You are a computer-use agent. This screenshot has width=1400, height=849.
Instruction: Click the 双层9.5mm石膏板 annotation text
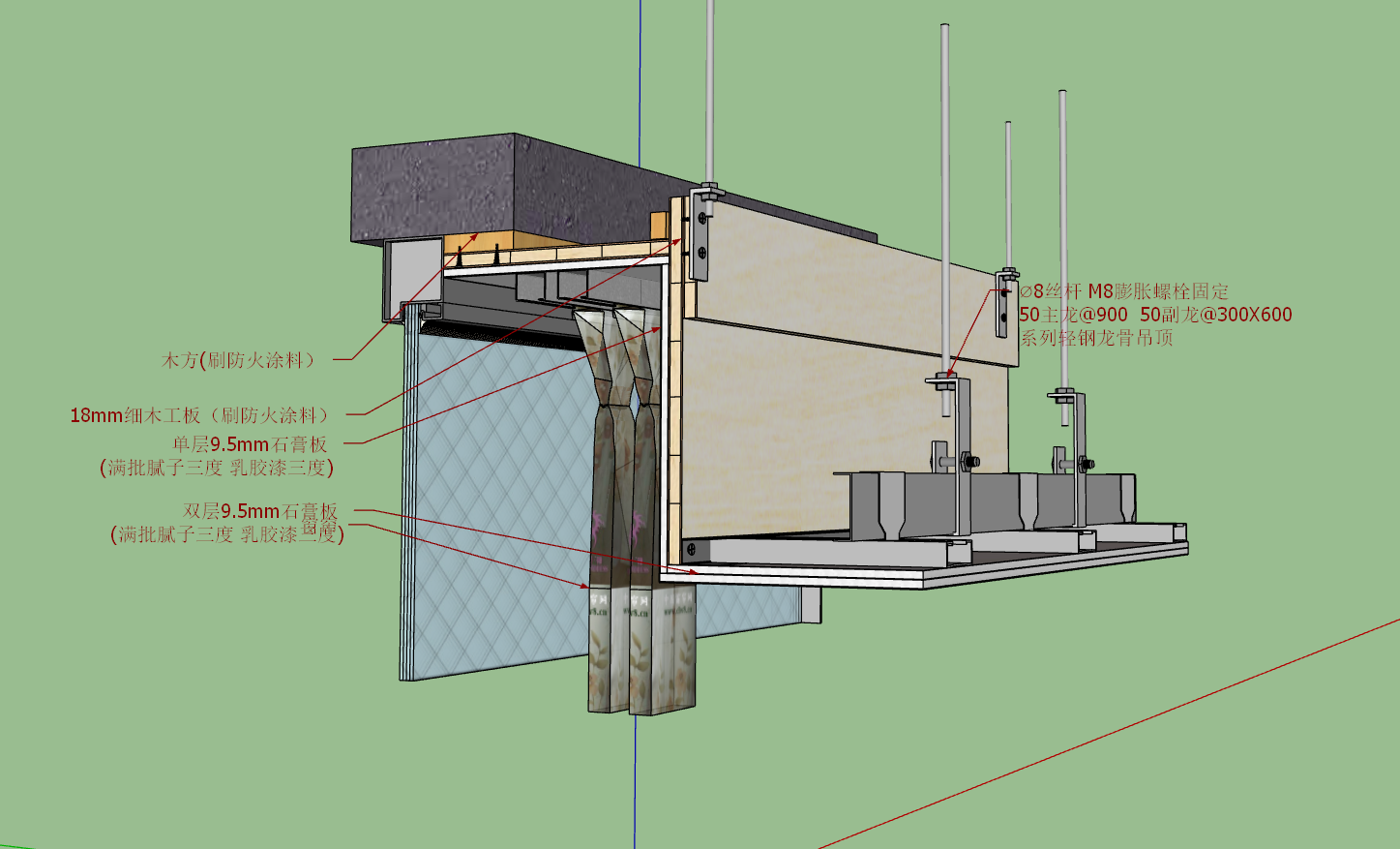pyautogui.click(x=260, y=511)
